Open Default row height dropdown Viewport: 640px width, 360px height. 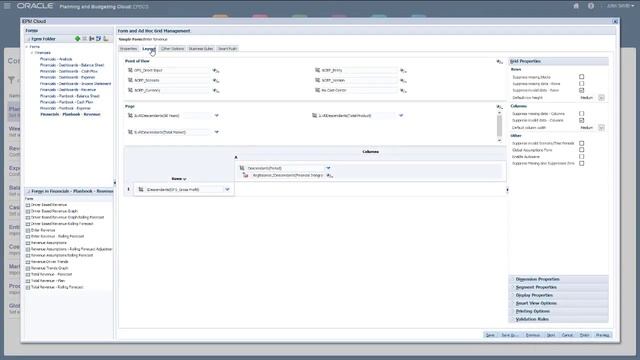601,98
